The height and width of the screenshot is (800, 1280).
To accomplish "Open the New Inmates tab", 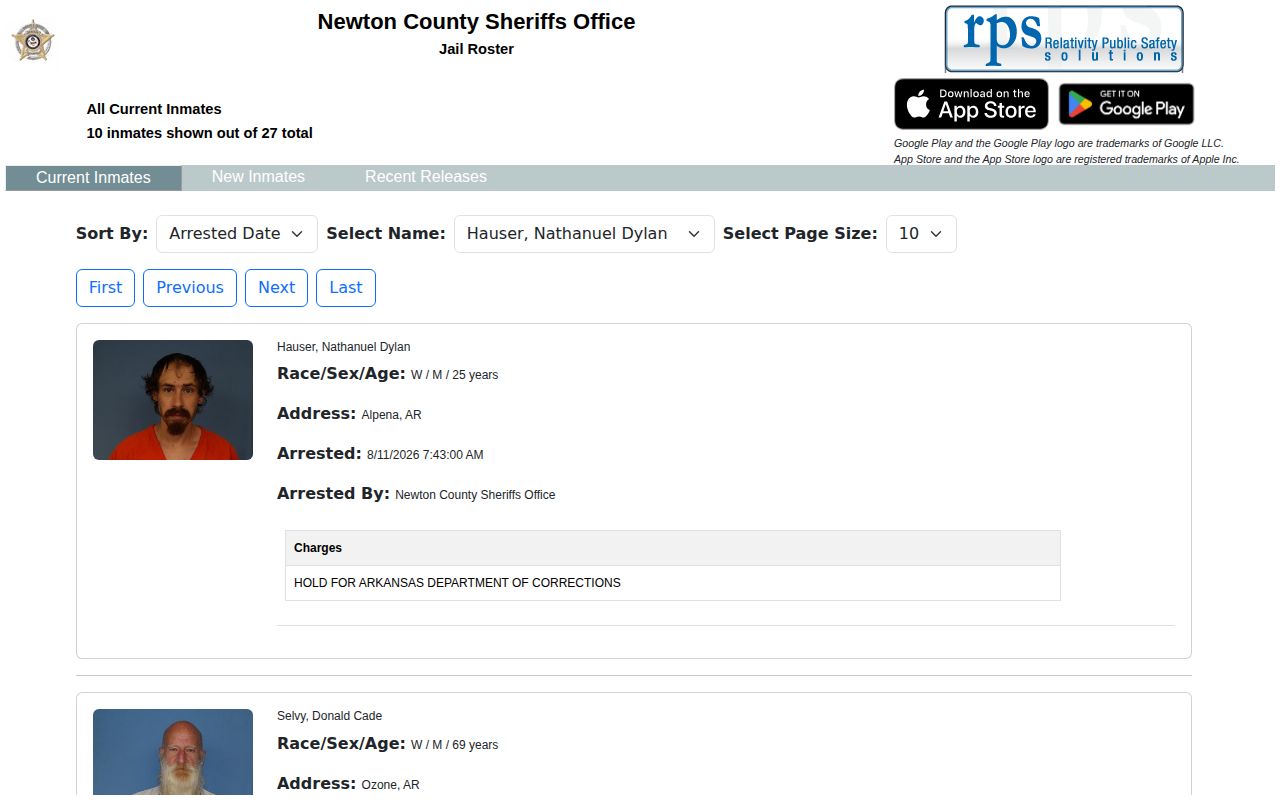I will [x=258, y=177].
